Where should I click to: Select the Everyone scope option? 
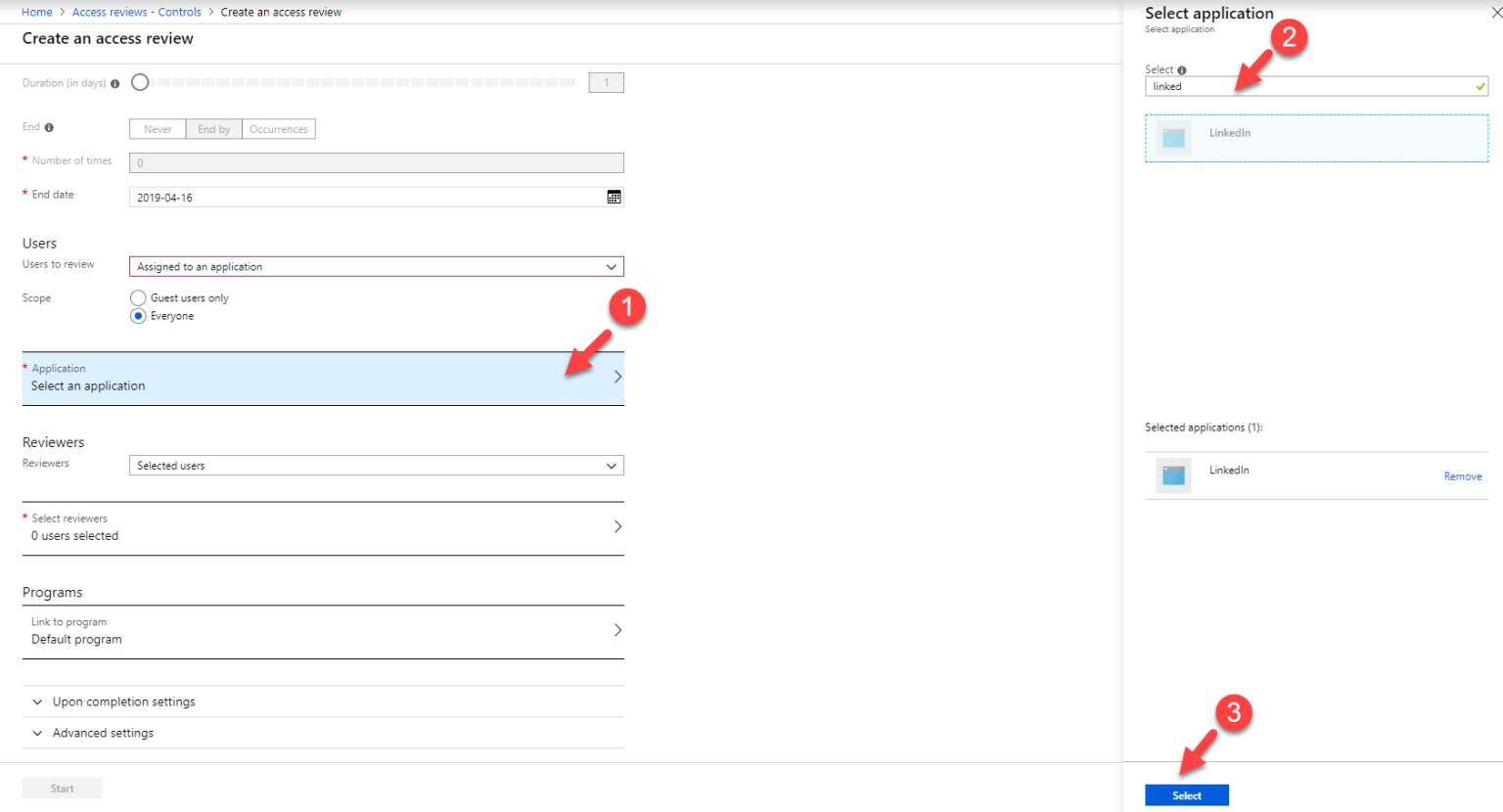137,315
